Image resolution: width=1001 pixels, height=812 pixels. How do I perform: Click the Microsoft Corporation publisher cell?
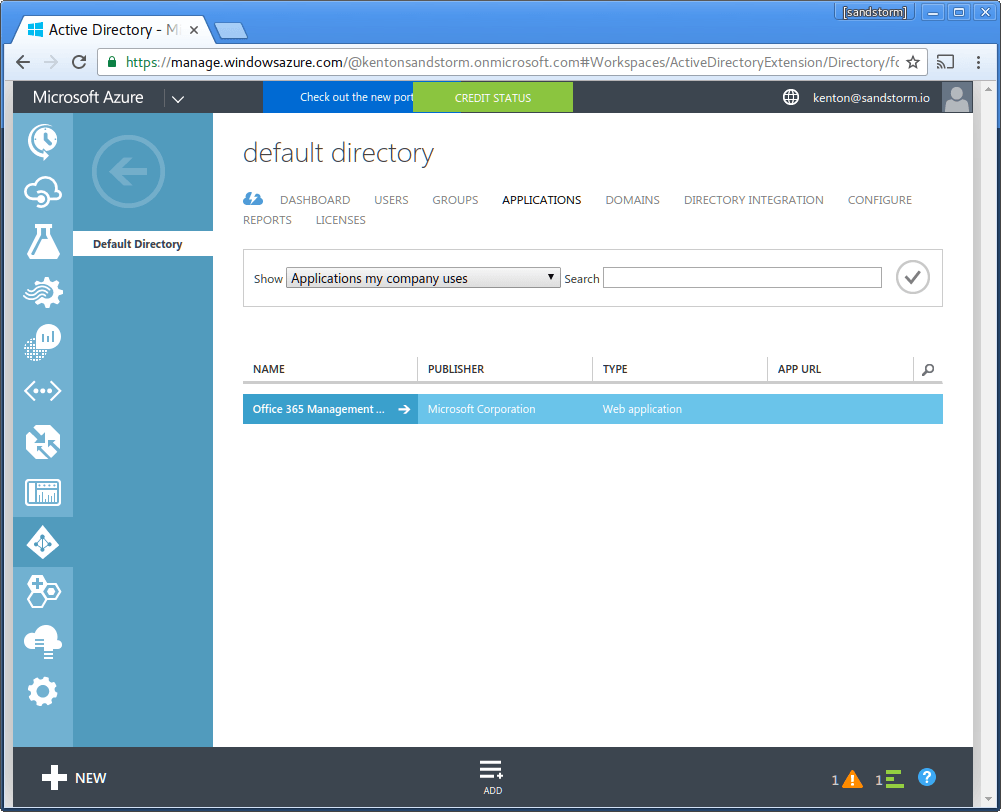click(481, 409)
